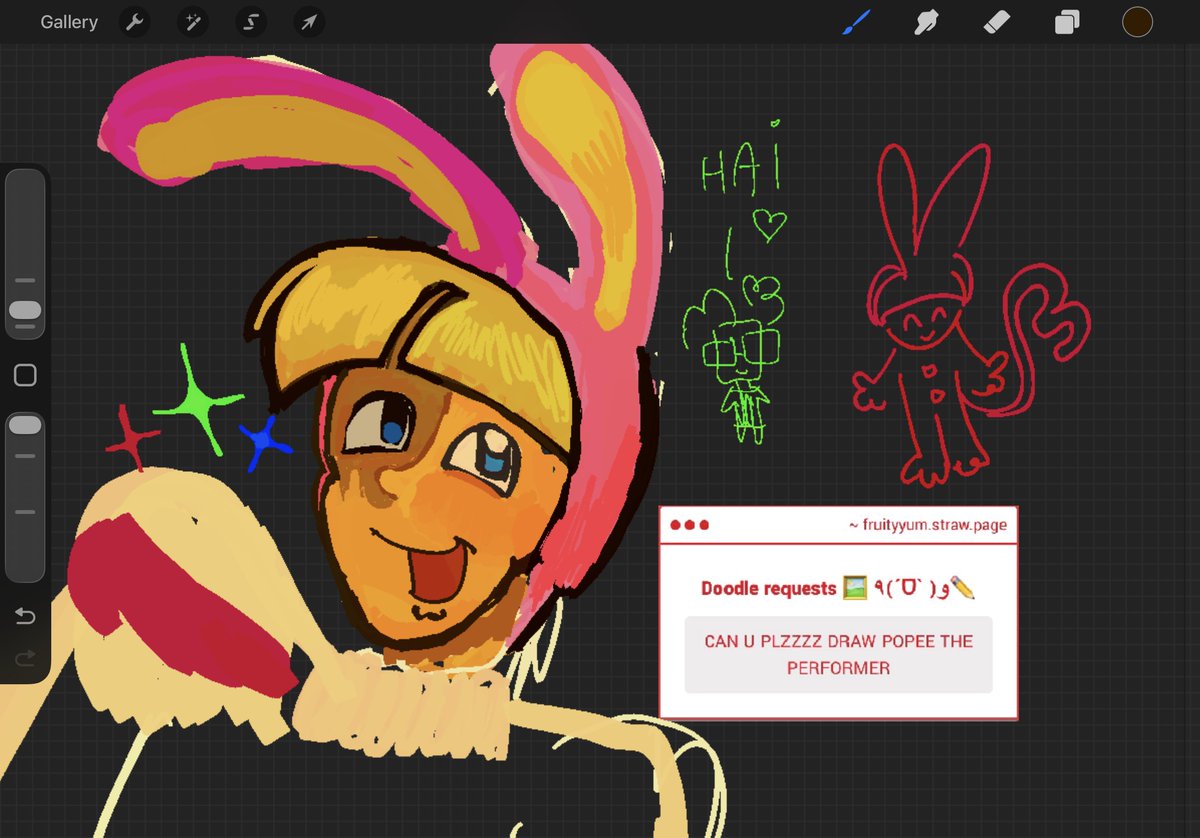Undo the last stroke with the undo arrow
The image size is (1200, 838).
coord(25,616)
